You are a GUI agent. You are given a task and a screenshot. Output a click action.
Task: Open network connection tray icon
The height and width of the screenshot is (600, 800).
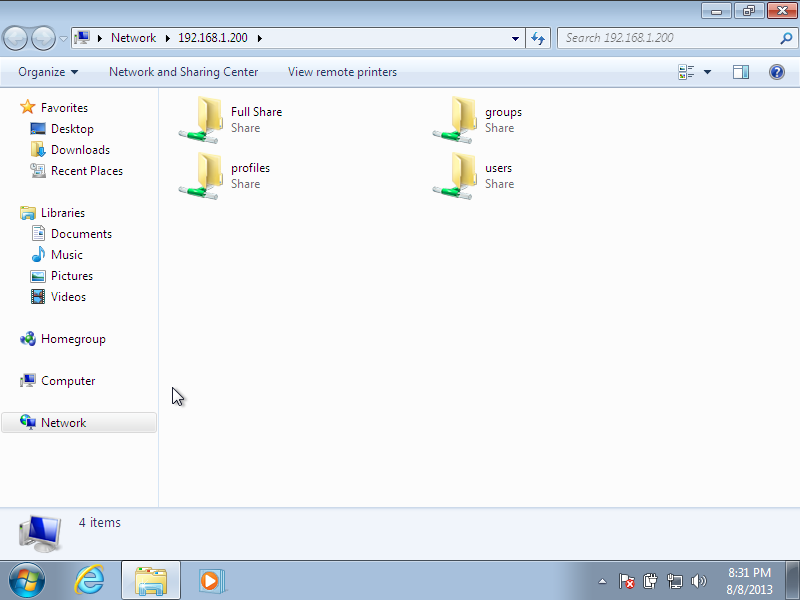(674, 581)
